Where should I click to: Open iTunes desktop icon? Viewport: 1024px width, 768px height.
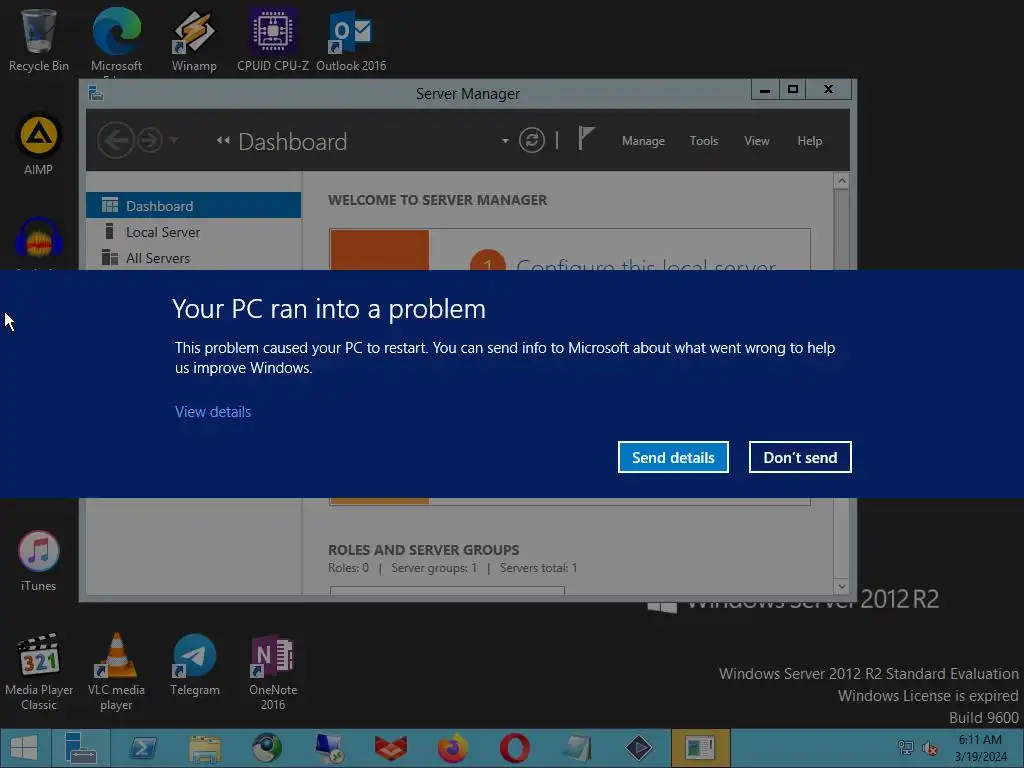point(39,560)
